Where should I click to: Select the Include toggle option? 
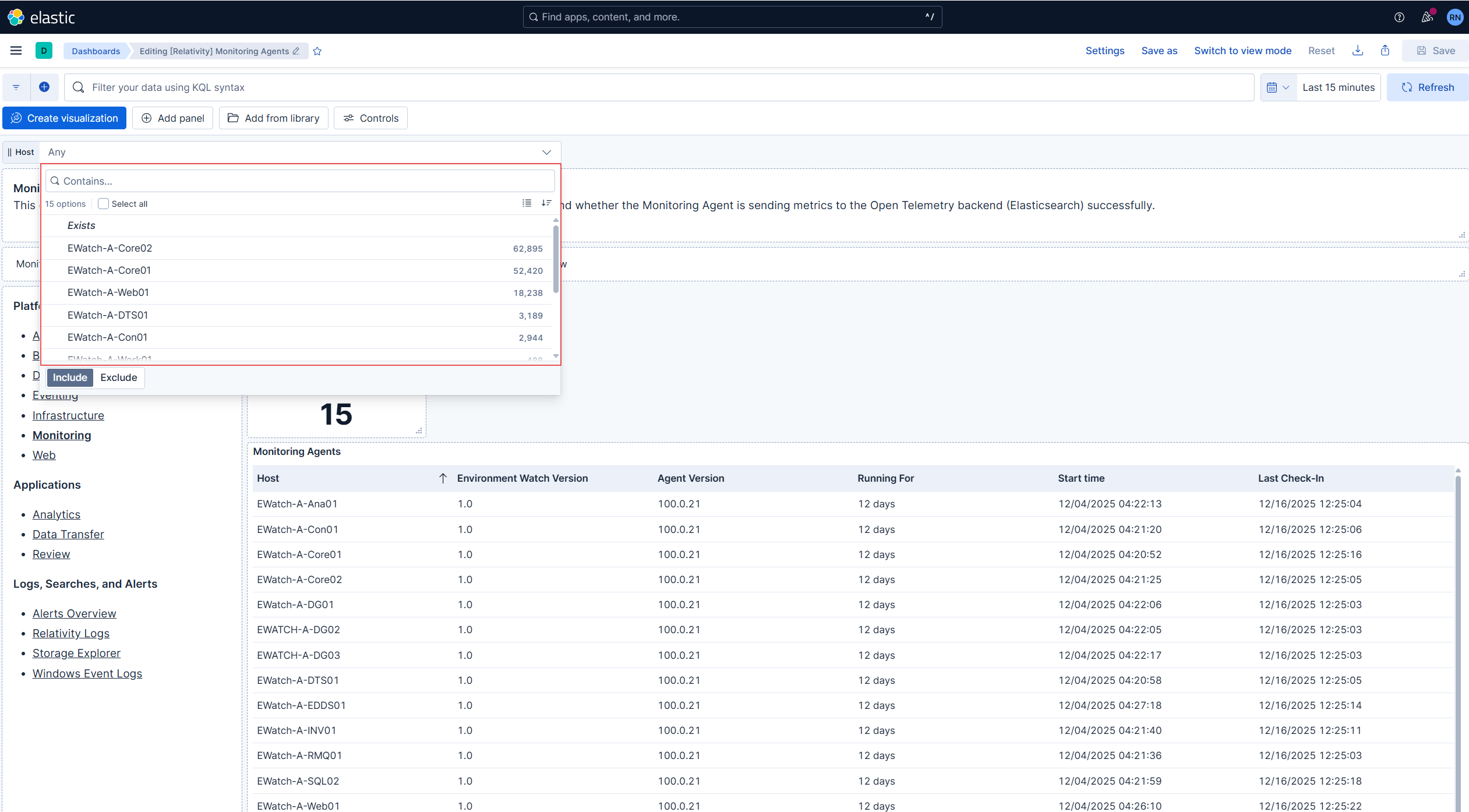coord(70,377)
